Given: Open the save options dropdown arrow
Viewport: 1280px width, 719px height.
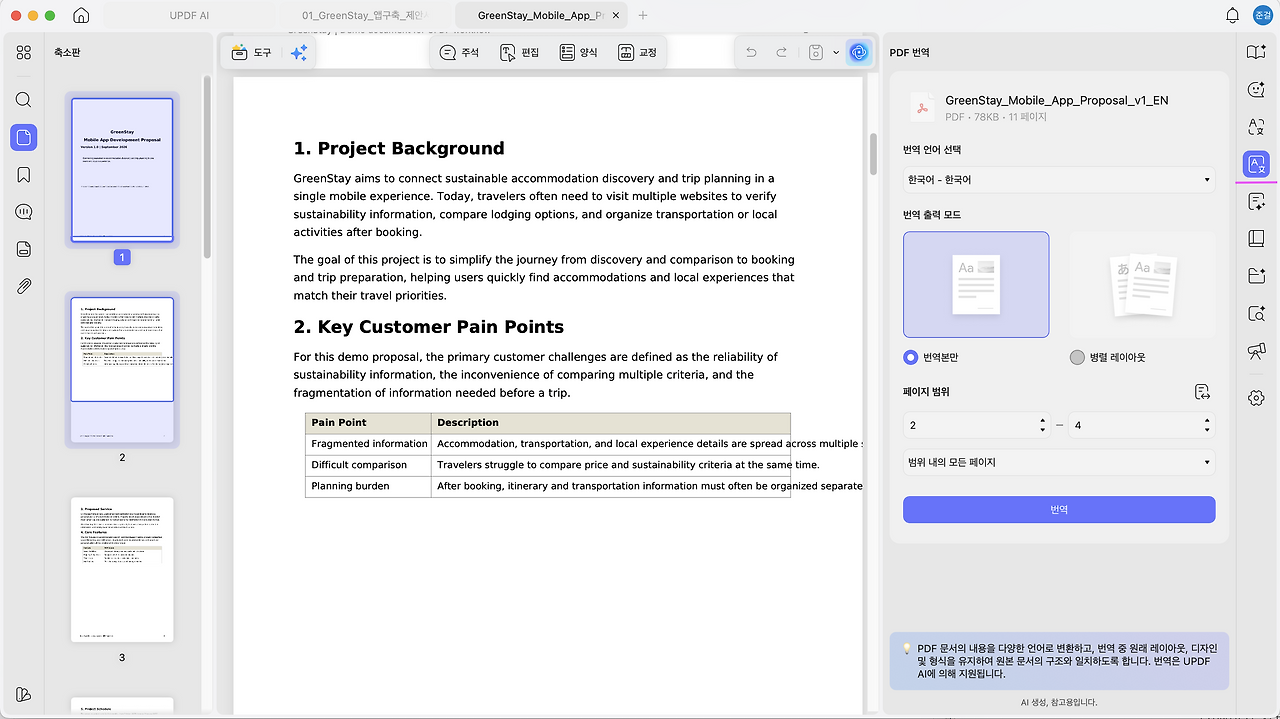Looking at the screenshot, I should point(836,52).
